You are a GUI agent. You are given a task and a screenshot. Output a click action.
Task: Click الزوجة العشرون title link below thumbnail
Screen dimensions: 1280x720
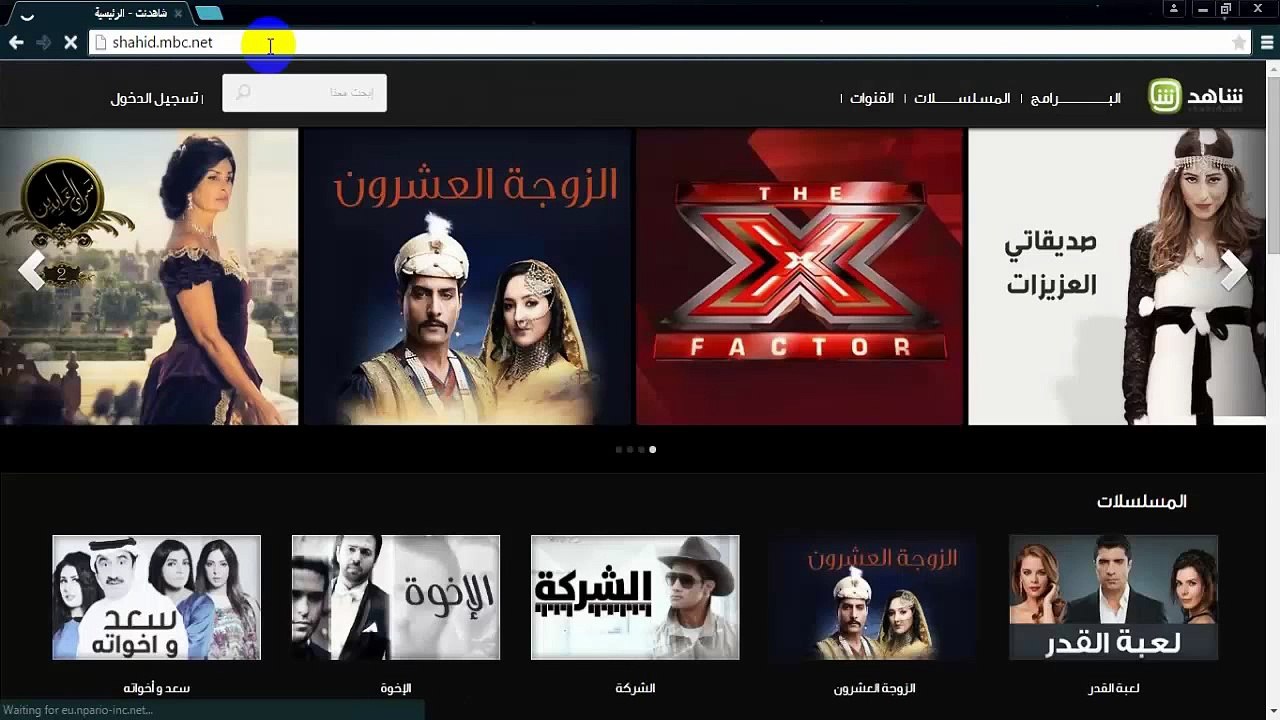point(875,688)
